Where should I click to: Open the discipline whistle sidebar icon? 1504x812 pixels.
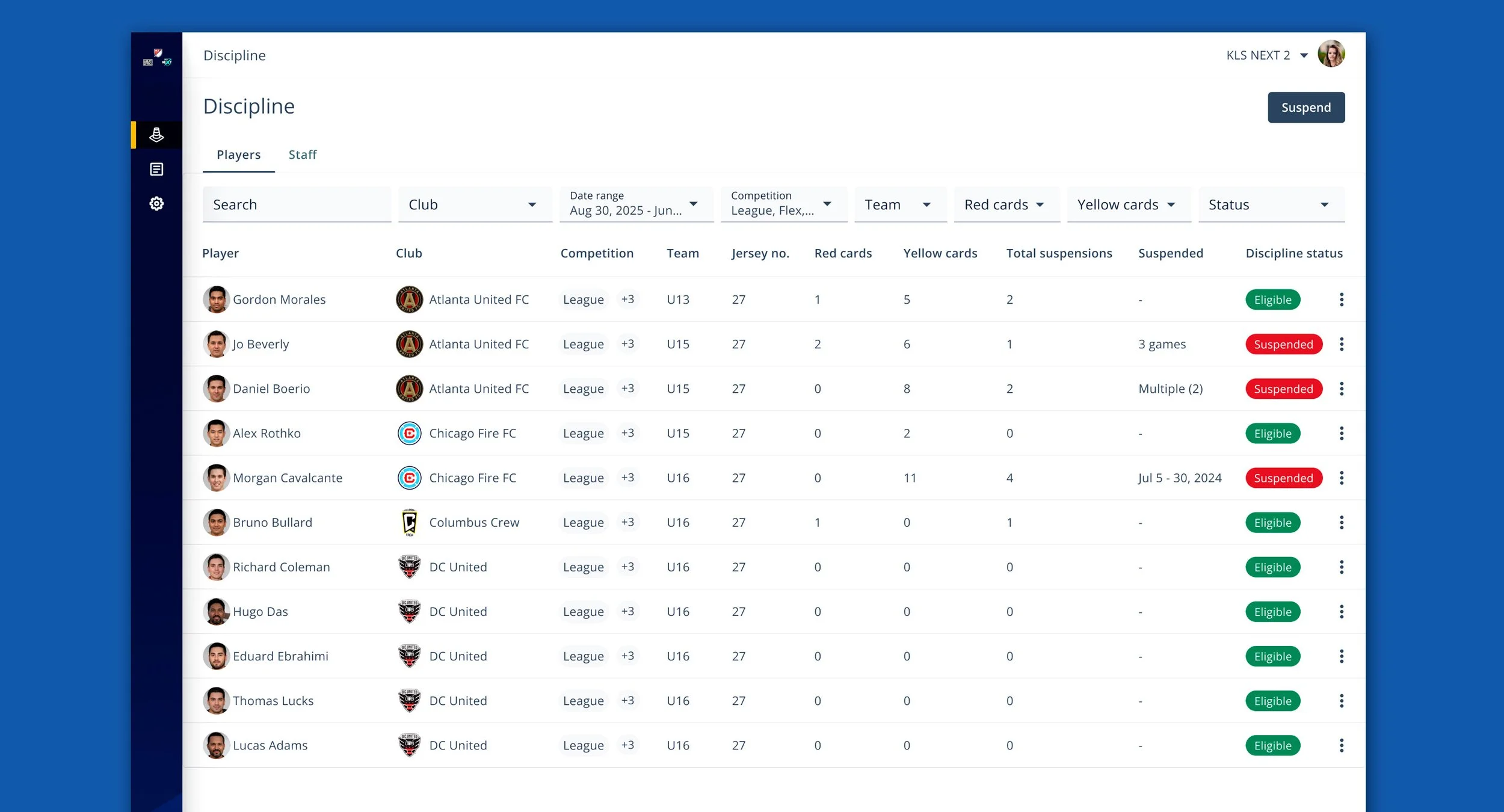(156, 135)
